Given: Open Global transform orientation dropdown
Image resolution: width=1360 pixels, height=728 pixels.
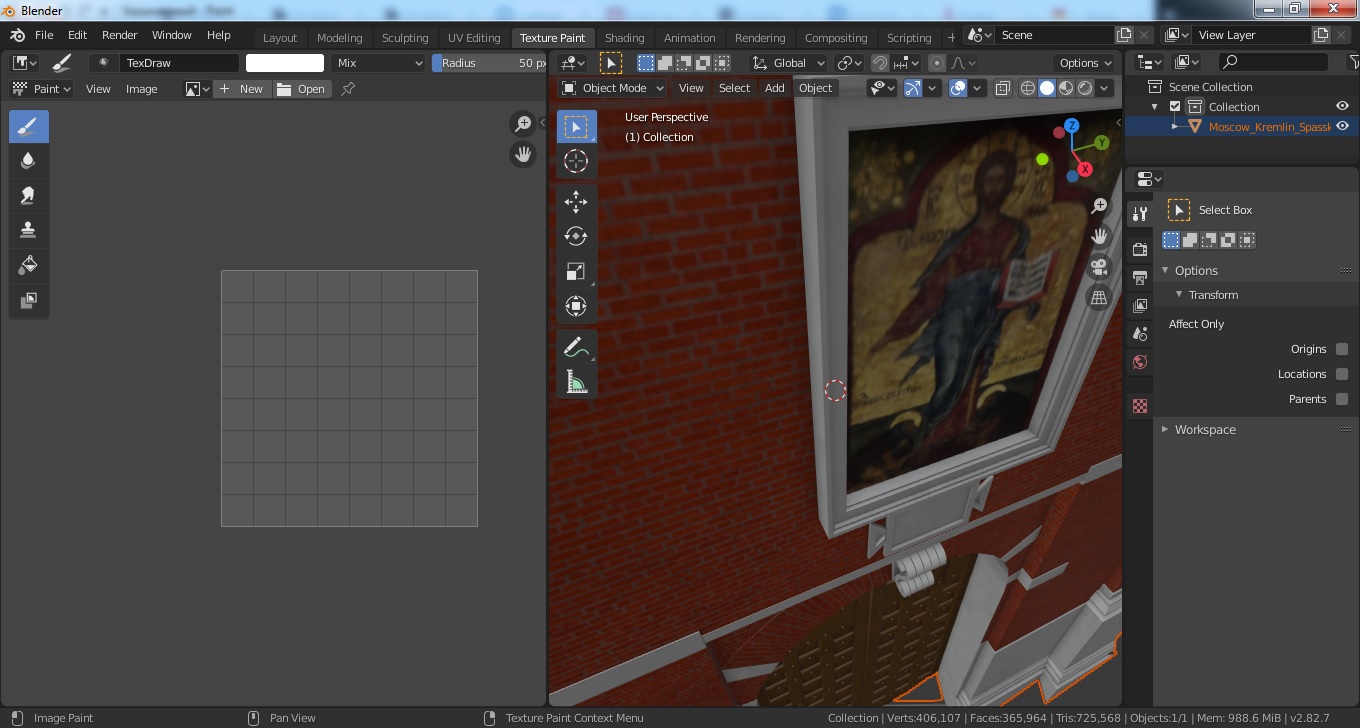Looking at the screenshot, I should [790, 63].
